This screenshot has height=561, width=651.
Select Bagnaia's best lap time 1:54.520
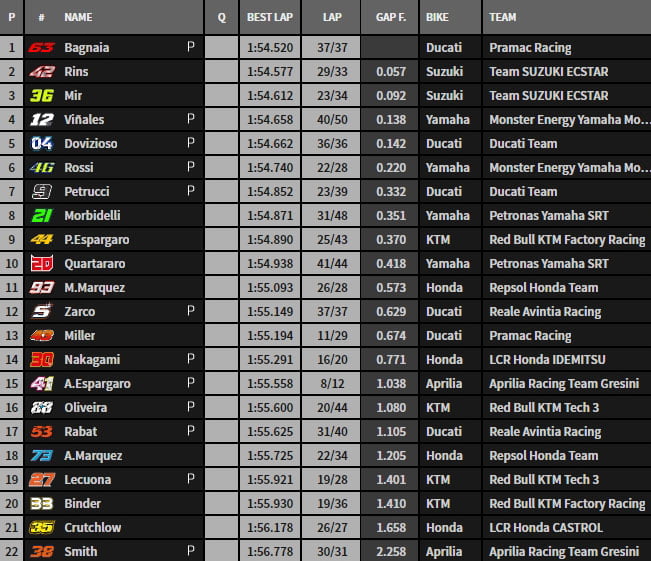click(x=270, y=48)
